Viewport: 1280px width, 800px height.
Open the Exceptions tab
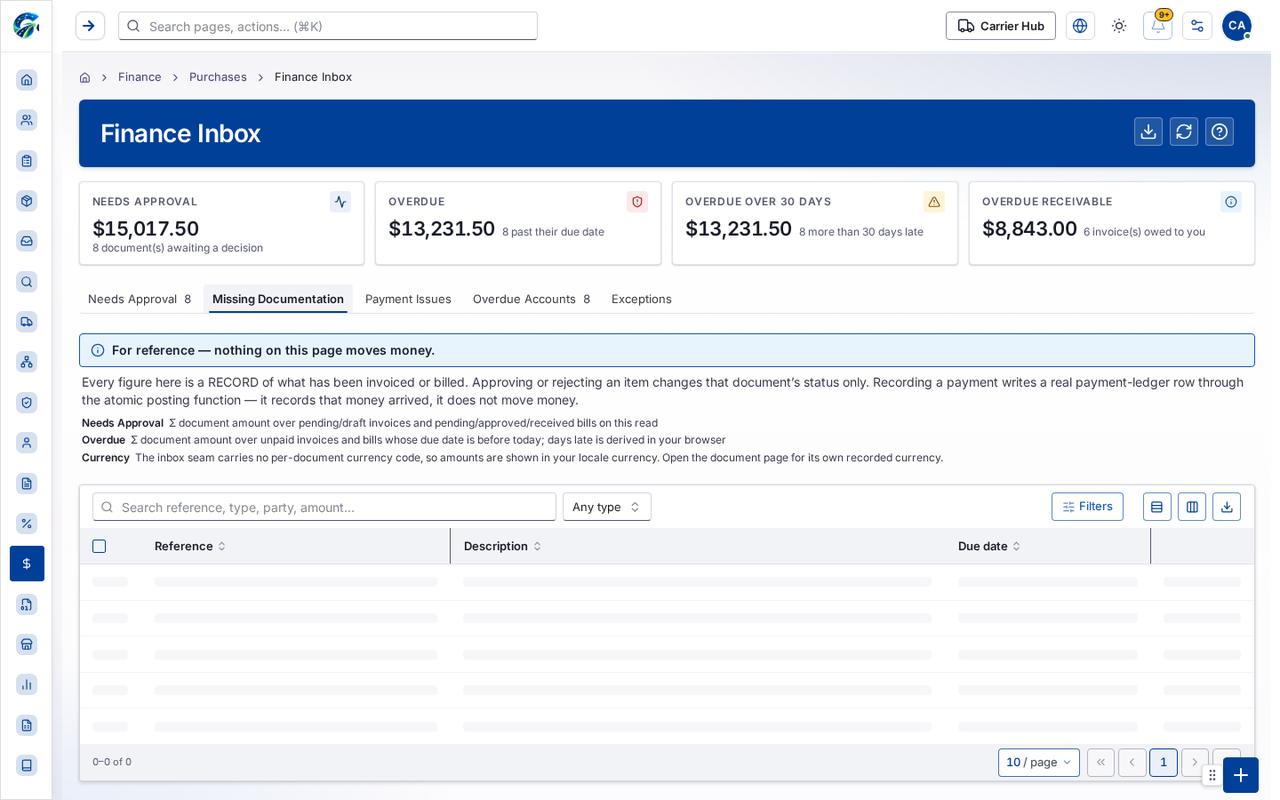641,299
